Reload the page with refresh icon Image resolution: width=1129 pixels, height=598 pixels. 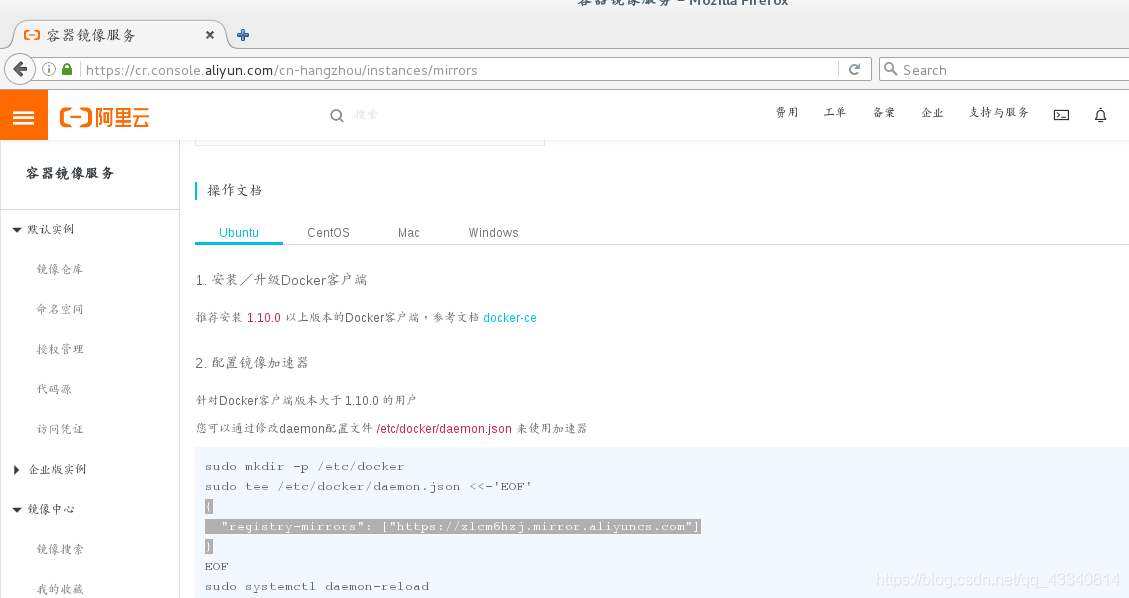855,70
